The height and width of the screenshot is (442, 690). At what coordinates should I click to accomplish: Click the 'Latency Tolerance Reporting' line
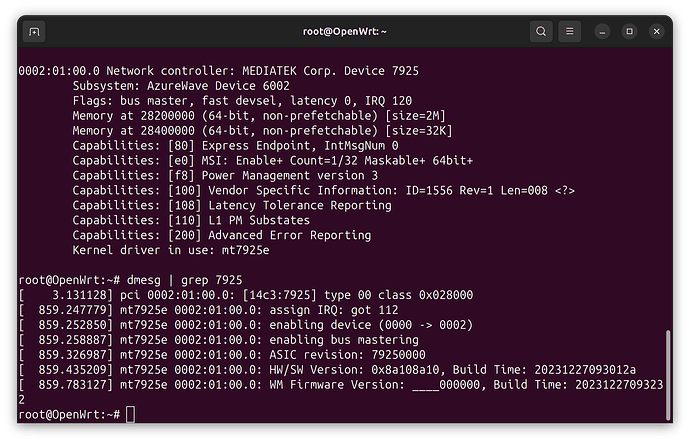point(232,206)
